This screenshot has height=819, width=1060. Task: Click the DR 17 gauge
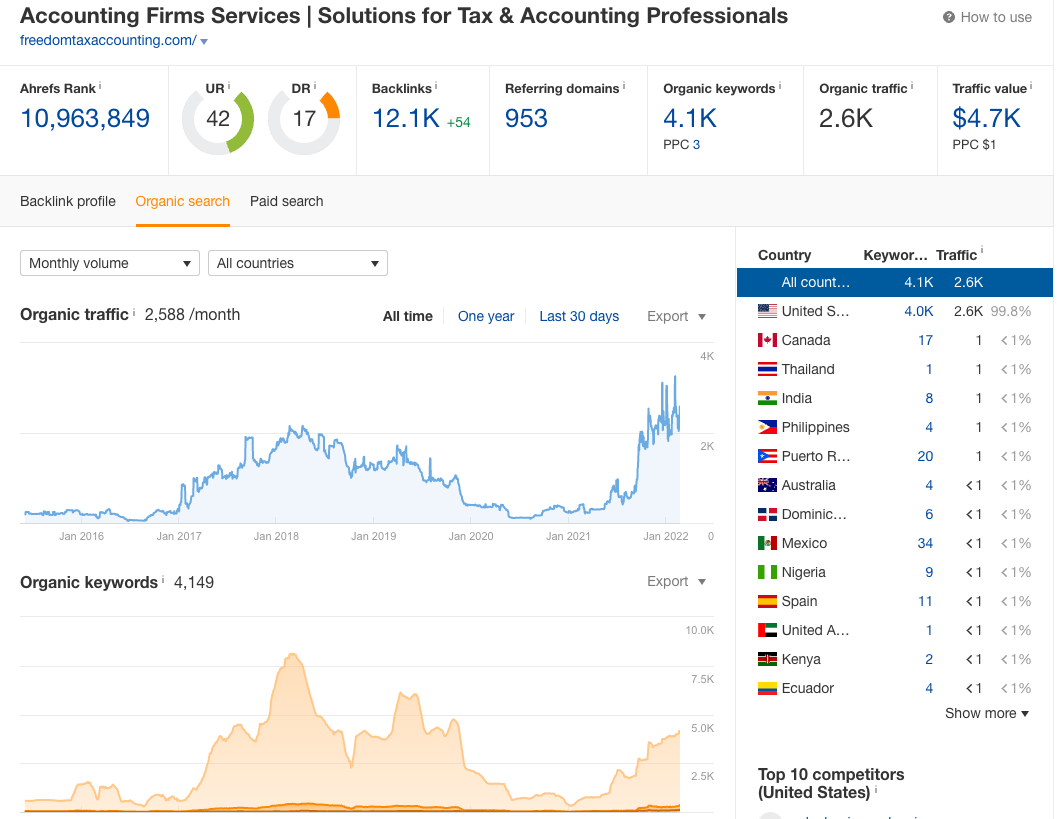click(x=304, y=119)
